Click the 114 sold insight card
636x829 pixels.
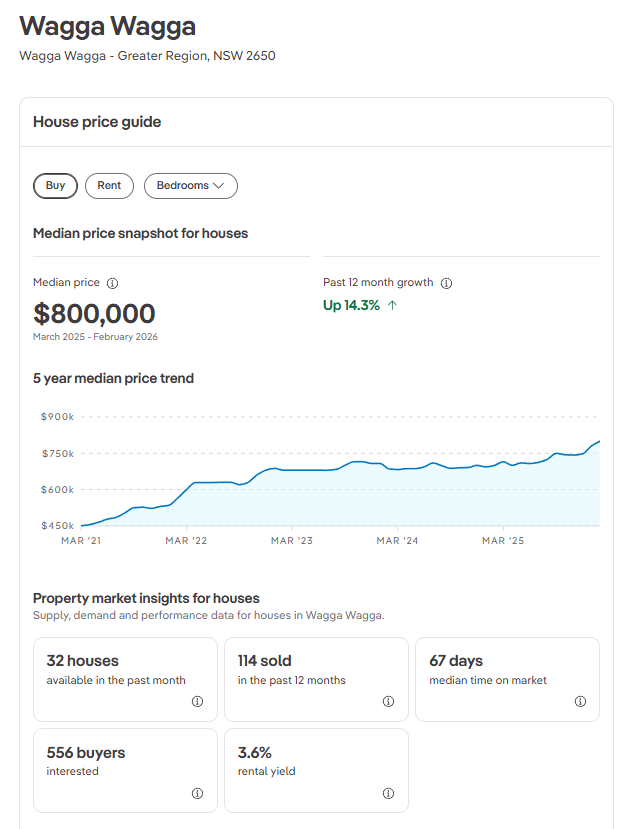point(316,679)
